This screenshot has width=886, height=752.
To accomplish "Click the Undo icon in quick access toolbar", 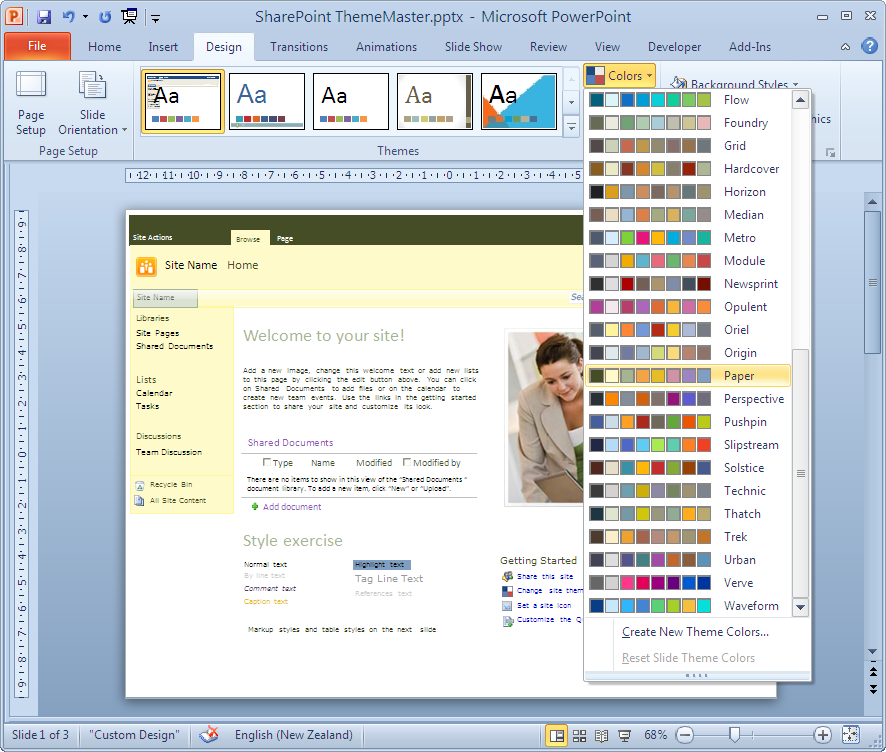I will click(68, 16).
